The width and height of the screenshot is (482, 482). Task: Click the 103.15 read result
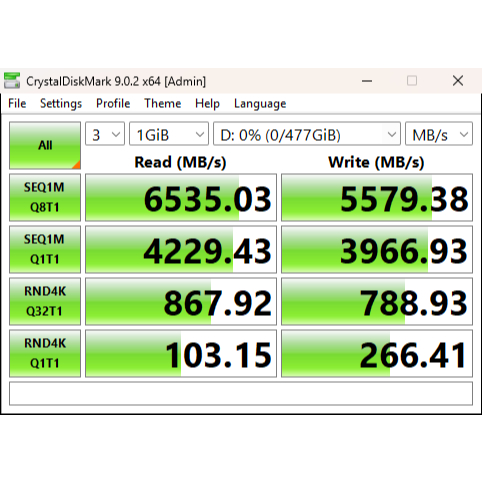[x=181, y=353]
